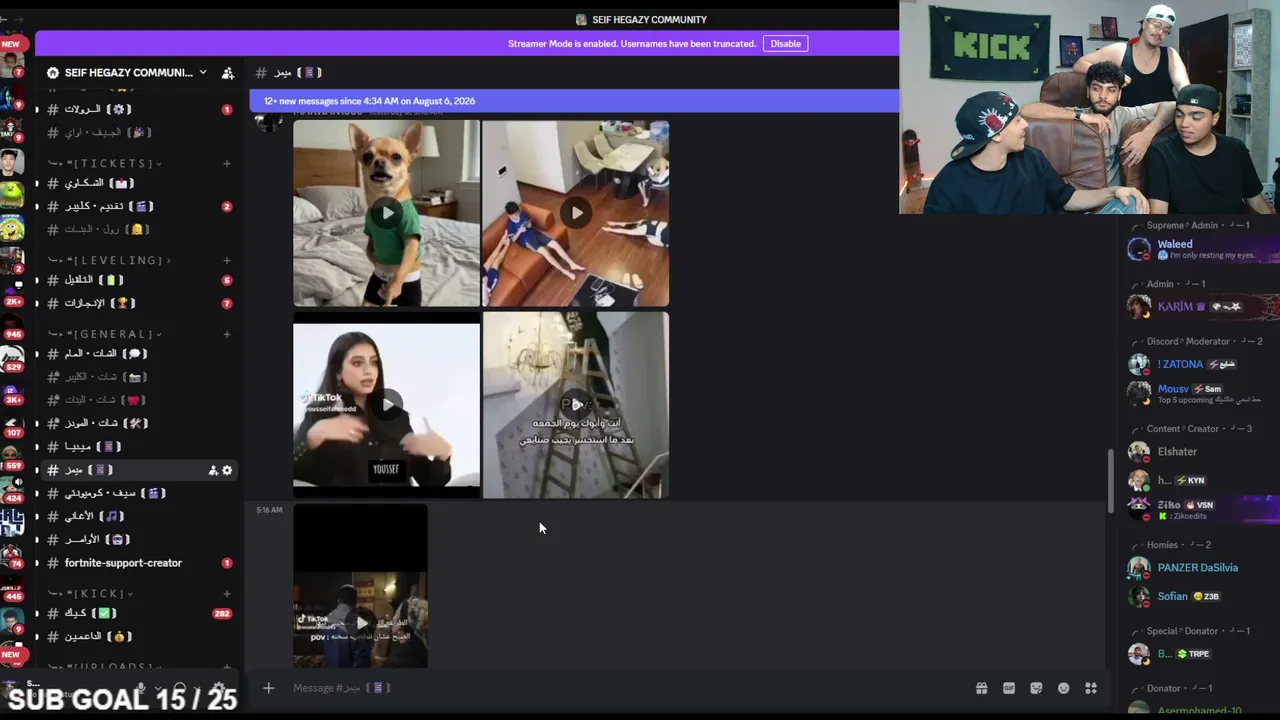Focus the message input field
This screenshot has height=720, width=1280.
click(630, 688)
